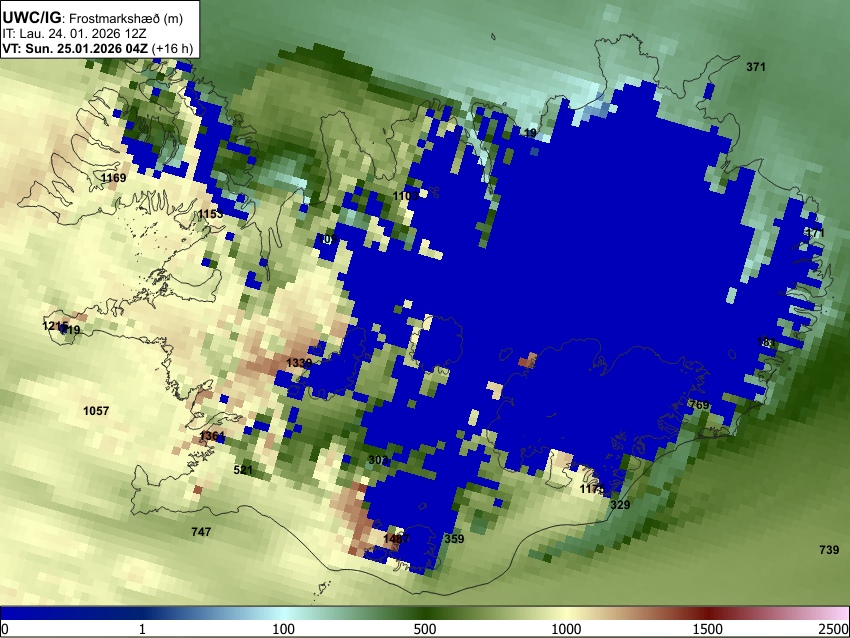This screenshot has width=850, height=638.
Task: Click the colorbar label 2500
Action: pyautogui.click(x=834, y=629)
